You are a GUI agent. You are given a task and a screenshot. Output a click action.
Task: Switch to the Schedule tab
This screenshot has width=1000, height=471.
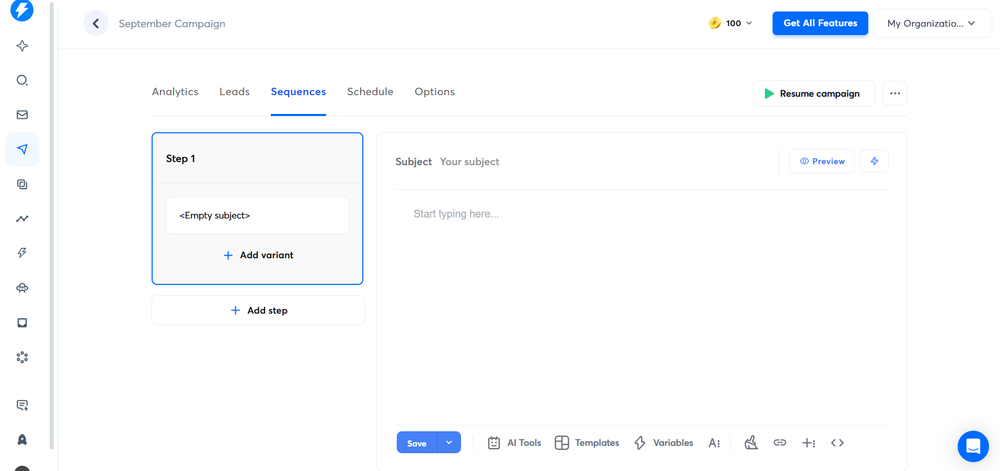point(370,92)
